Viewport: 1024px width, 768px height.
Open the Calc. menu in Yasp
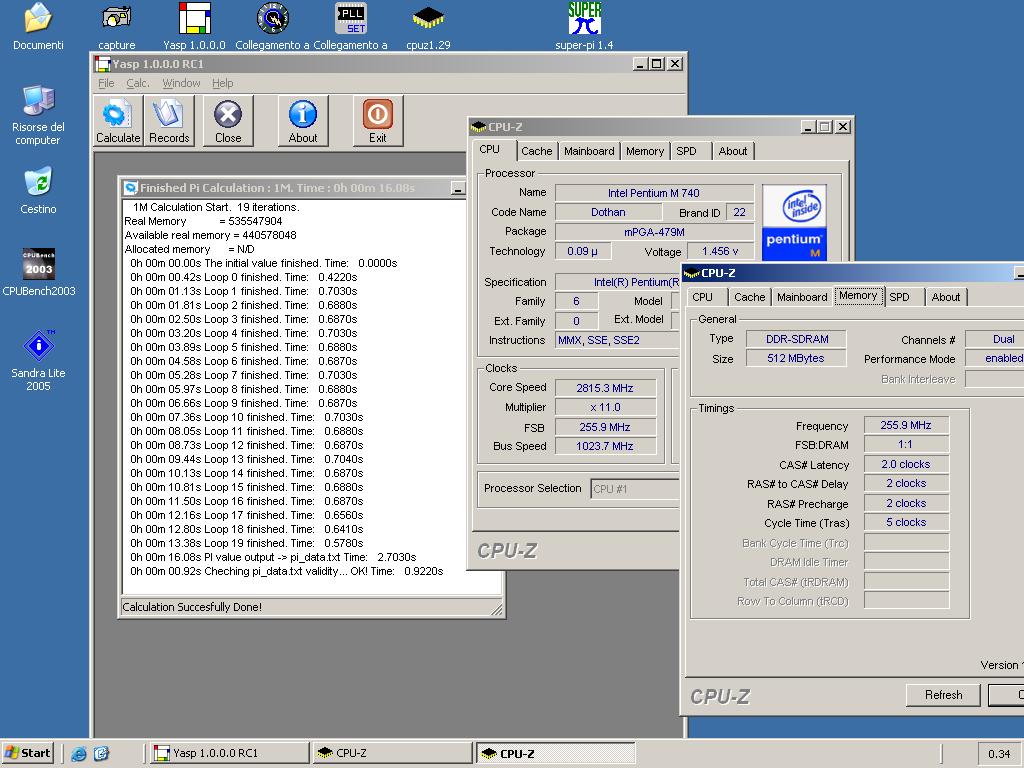point(138,83)
